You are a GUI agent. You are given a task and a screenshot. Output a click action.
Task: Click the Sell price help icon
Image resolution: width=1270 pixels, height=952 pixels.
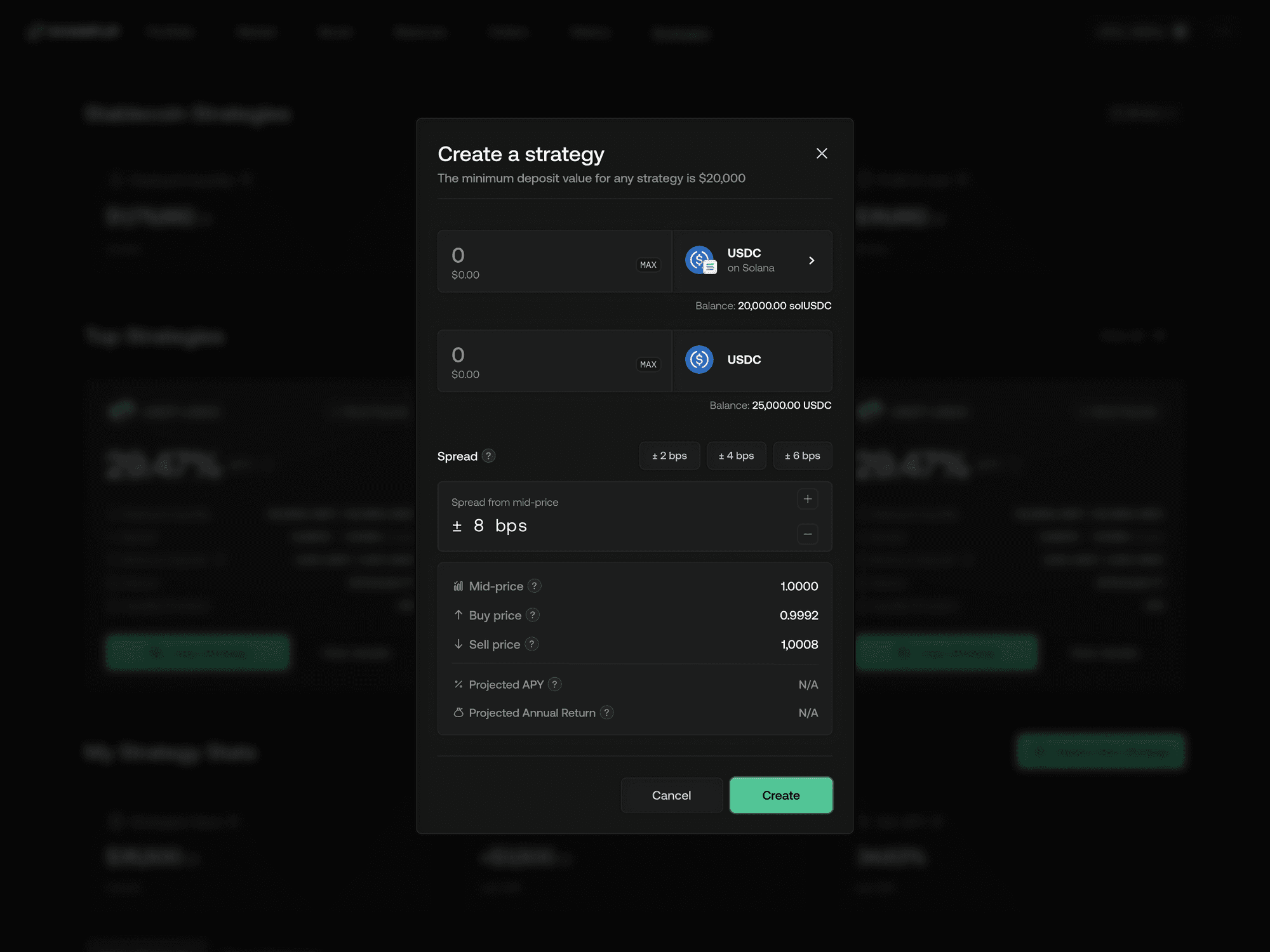coord(532,644)
